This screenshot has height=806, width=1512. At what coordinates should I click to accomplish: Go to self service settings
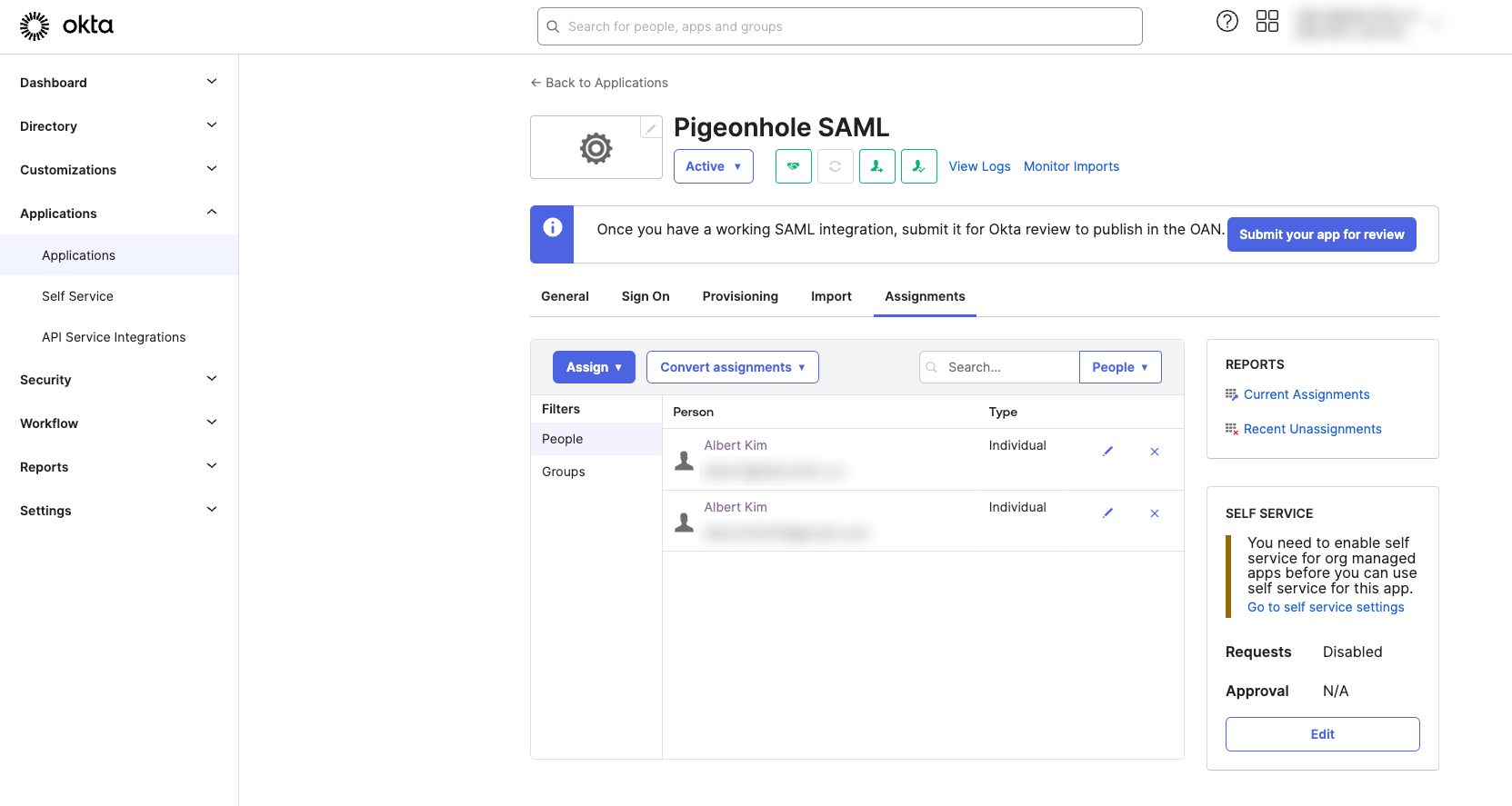pos(1326,607)
